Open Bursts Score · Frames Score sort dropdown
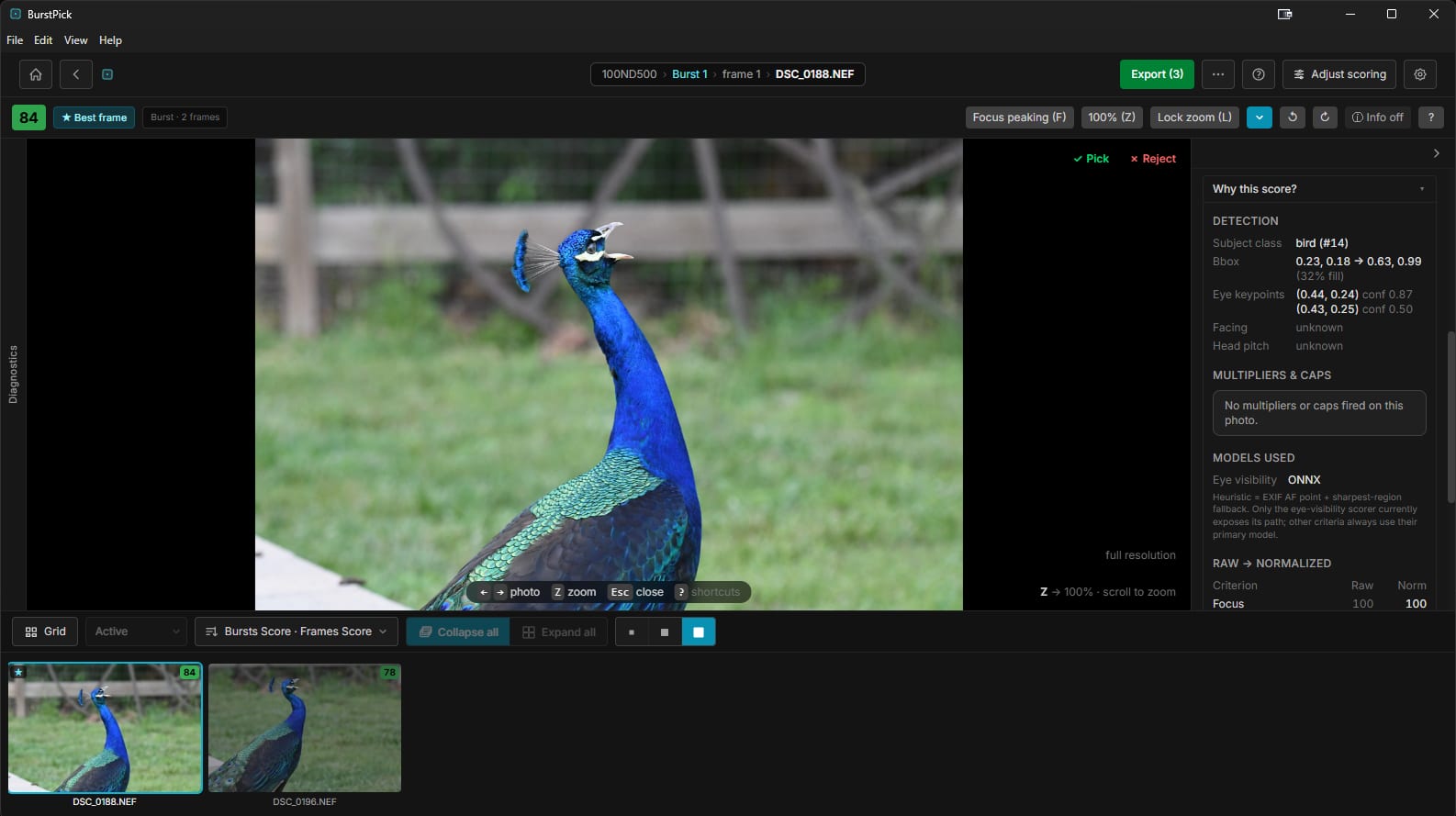Screen dimensions: 1456x816 (x=297, y=632)
